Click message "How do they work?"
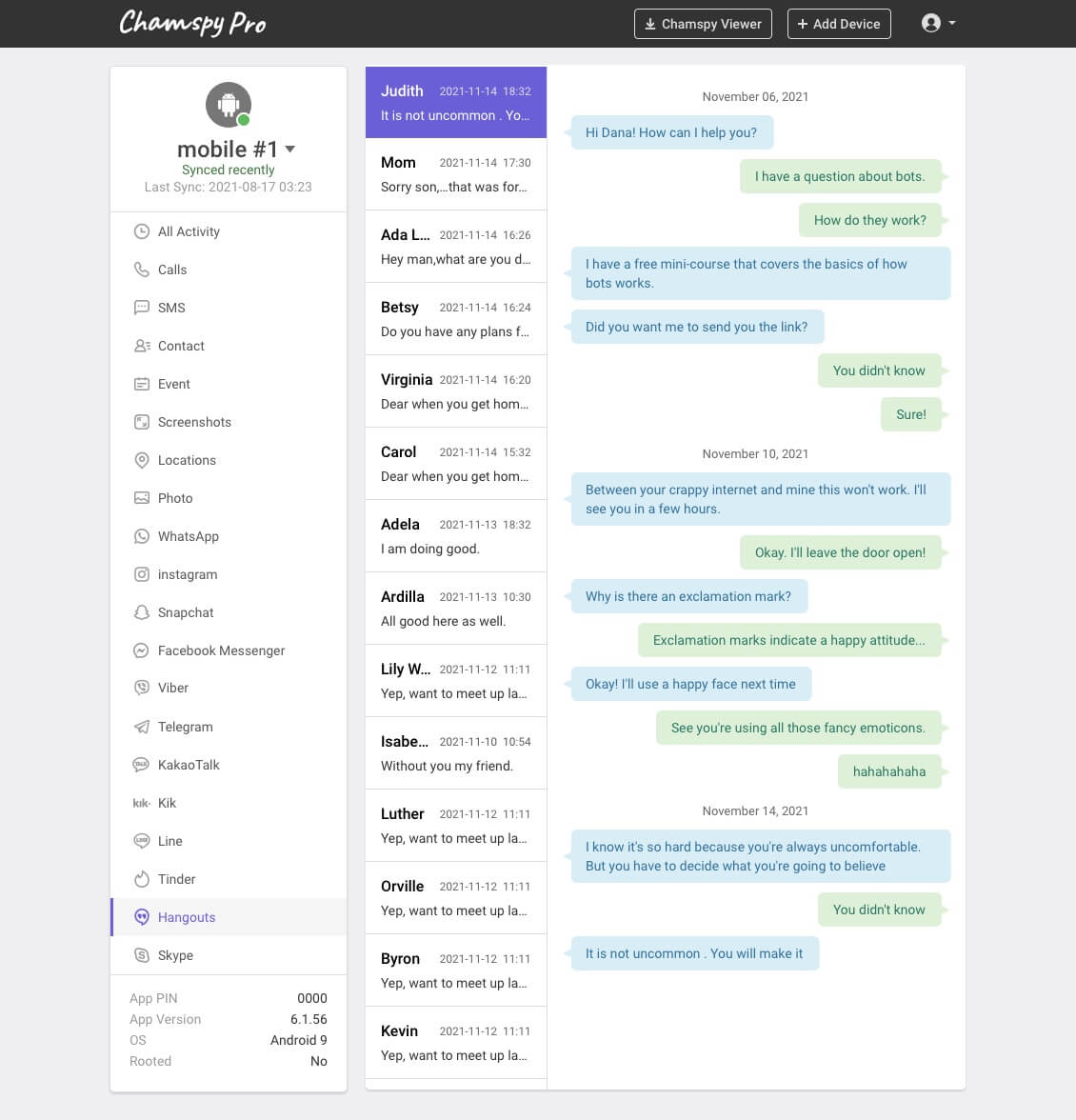Image resolution: width=1076 pixels, height=1120 pixels. [x=869, y=220]
